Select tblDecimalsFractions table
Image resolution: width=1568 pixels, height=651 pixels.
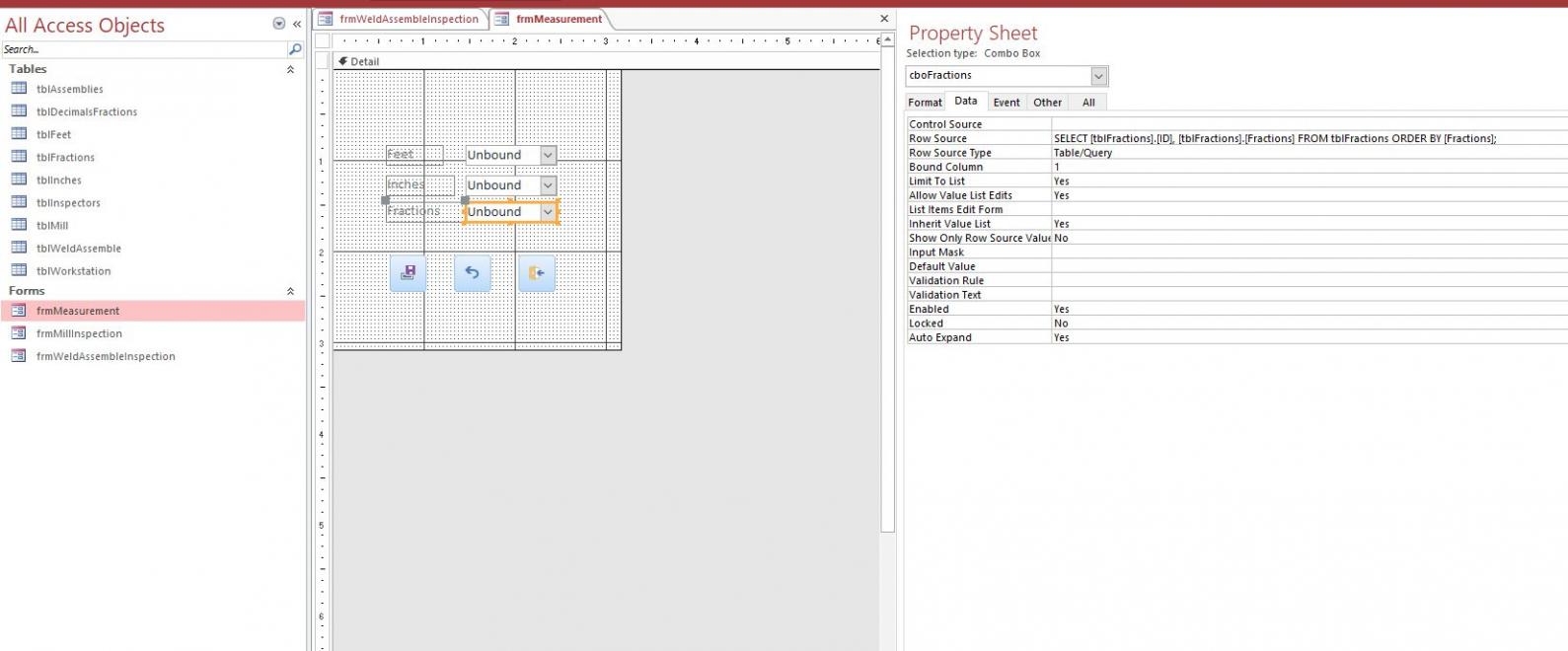point(87,111)
